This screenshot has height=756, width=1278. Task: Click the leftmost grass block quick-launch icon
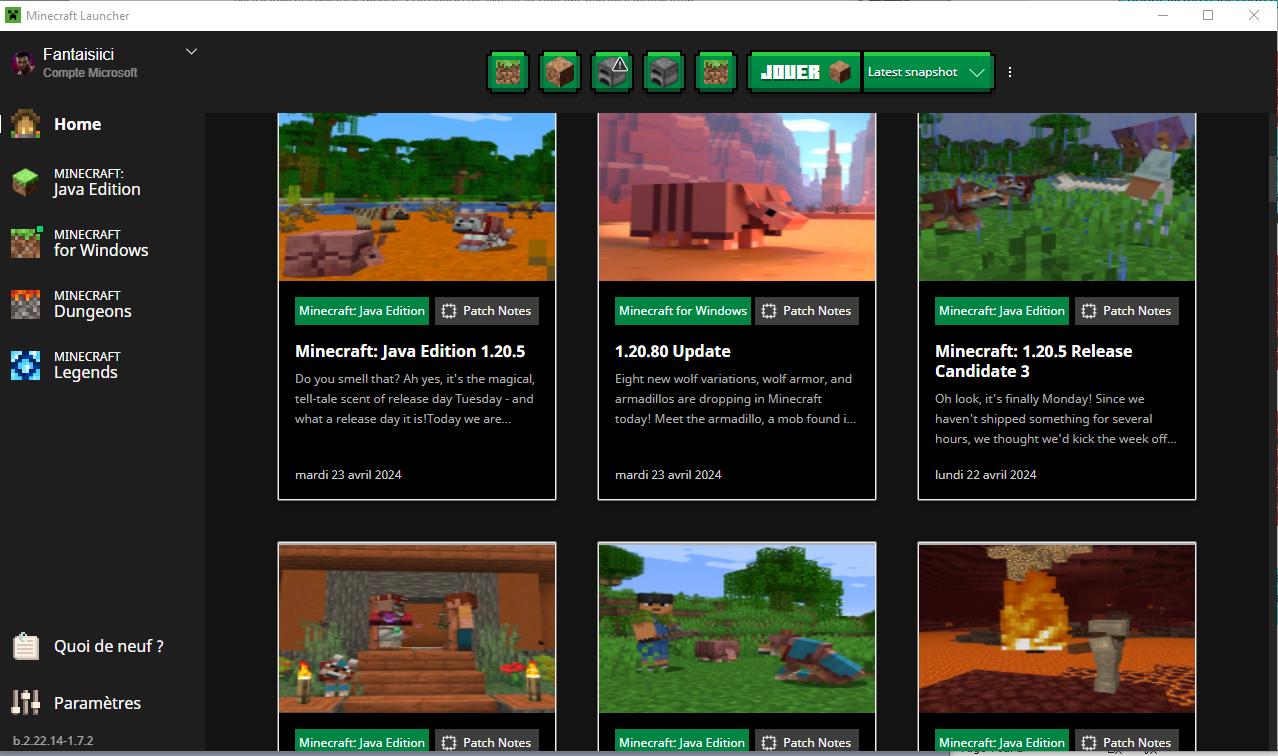(x=507, y=72)
